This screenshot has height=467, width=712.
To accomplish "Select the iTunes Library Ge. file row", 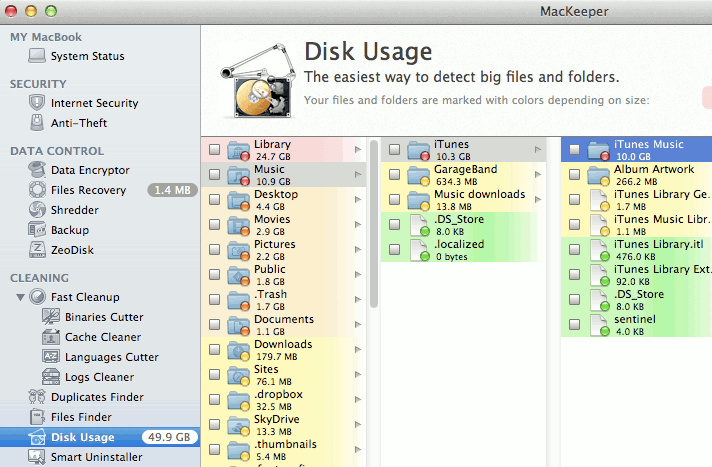I will pos(636,199).
